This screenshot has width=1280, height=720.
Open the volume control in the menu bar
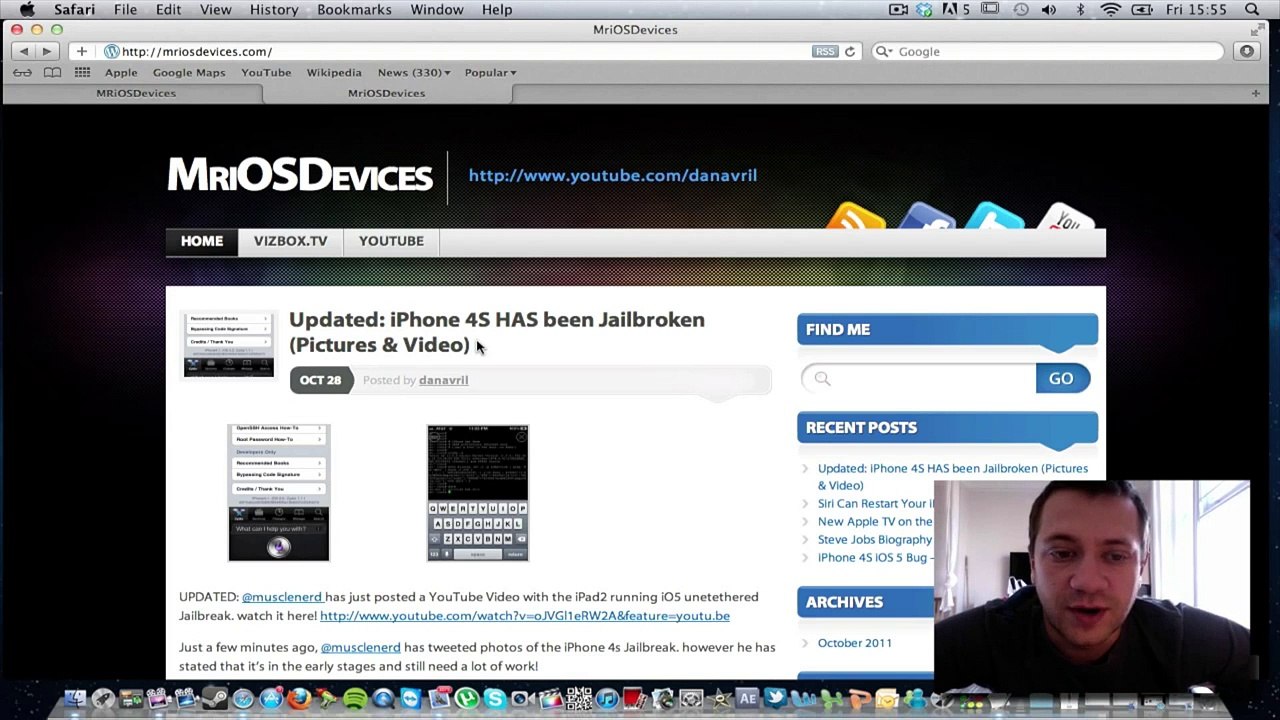(x=1049, y=10)
